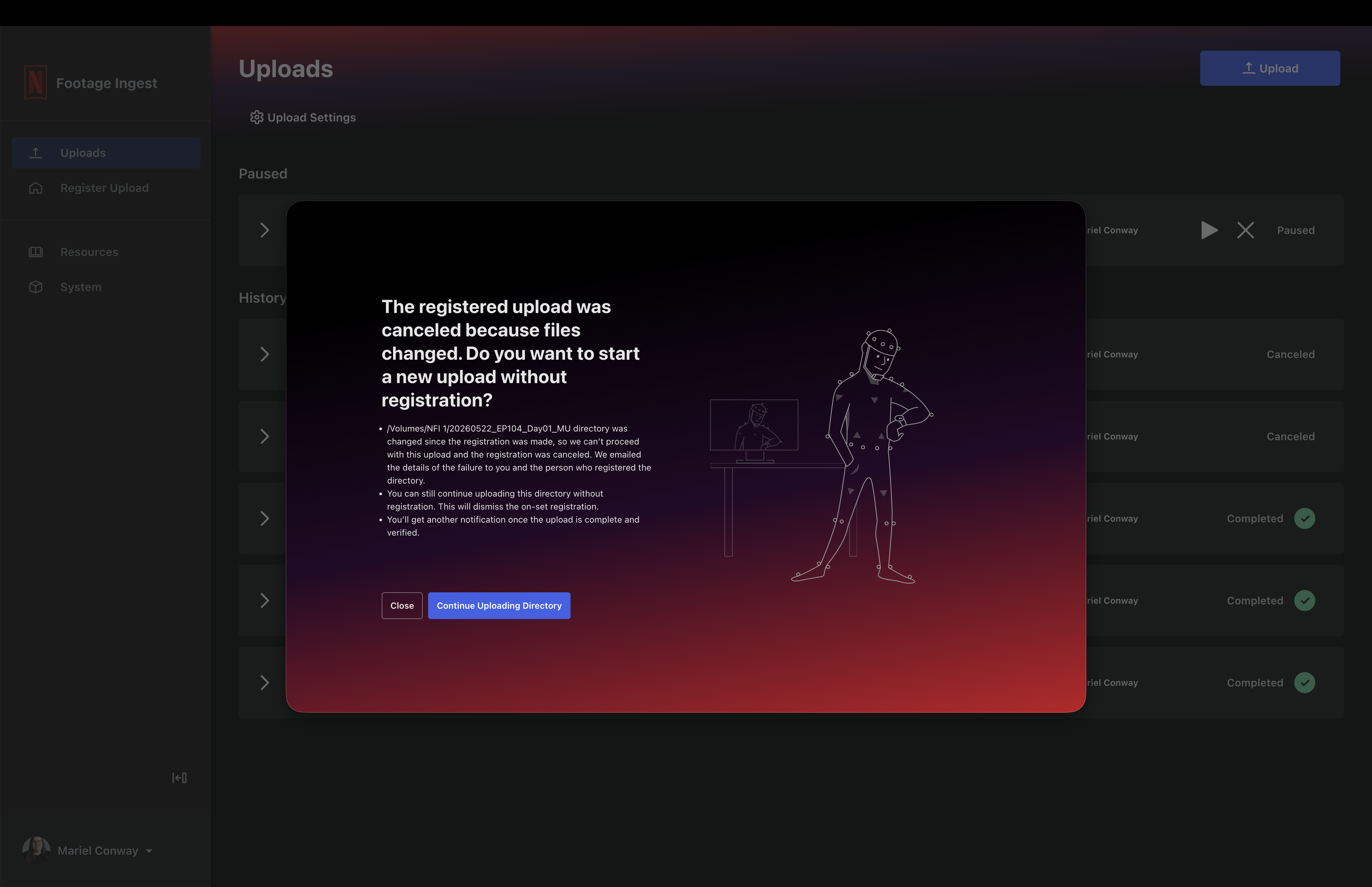Click the /Volumes/NFI 1 directory bullet text
The height and width of the screenshot is (887, 1372).
tap(519, 455)
